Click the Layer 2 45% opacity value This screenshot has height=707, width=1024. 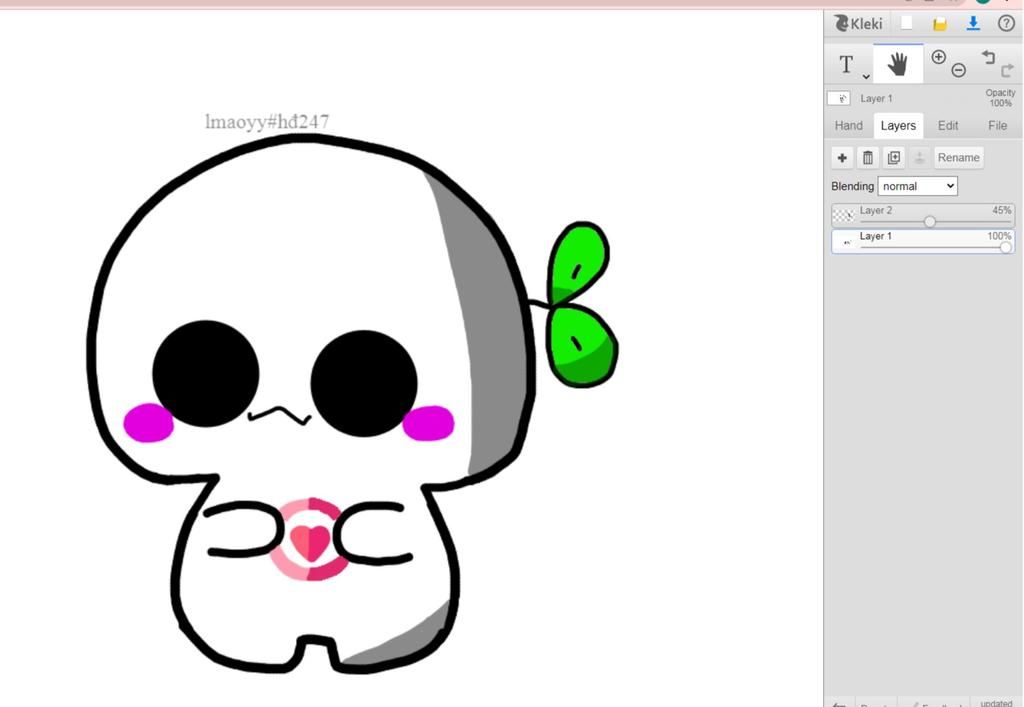pyautogui.click(x=1001, y=210)
